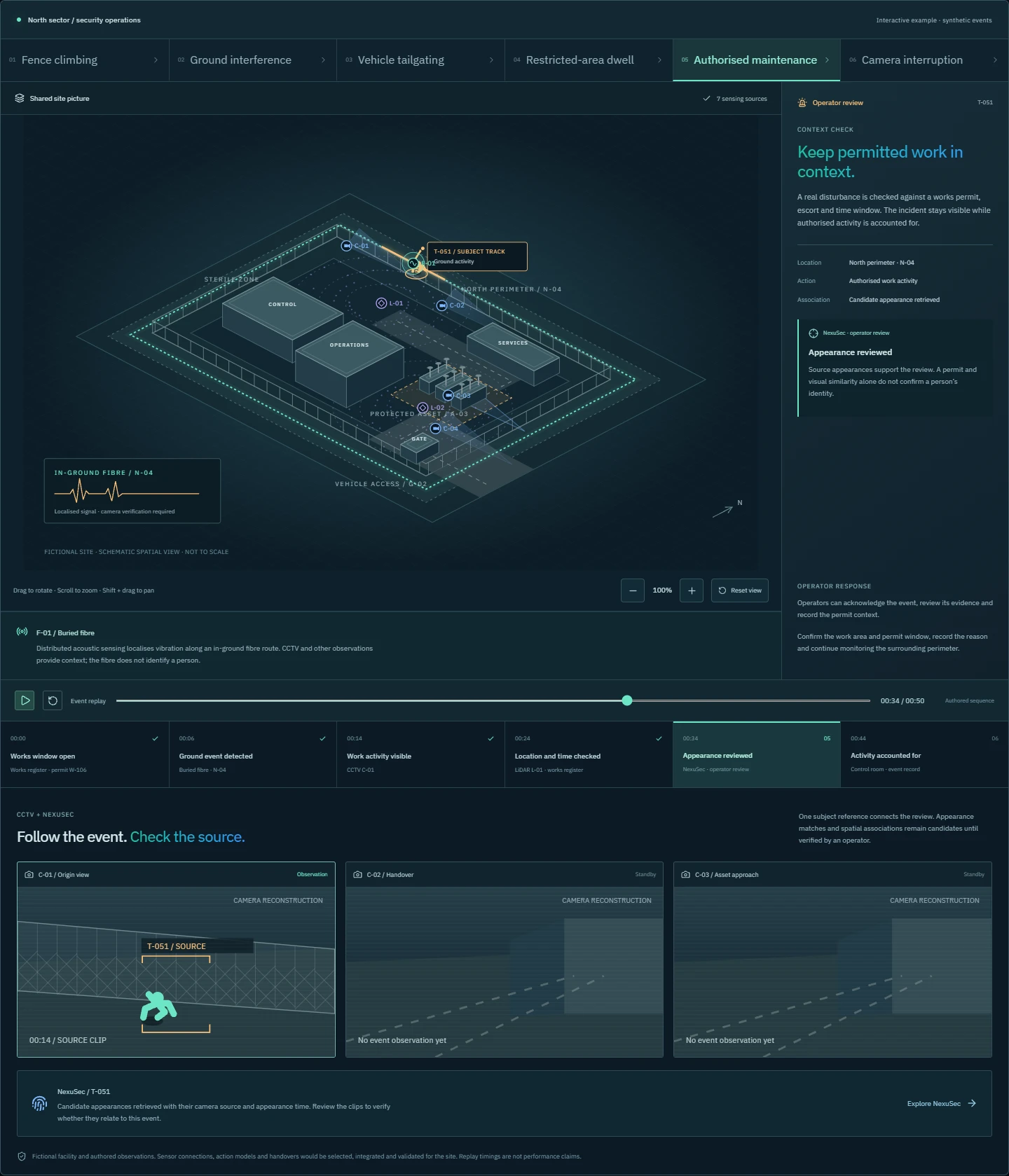Click the C-04 camera marker near gate
The height and width of the screenshot is (1176, 1009).
point(435,429)
